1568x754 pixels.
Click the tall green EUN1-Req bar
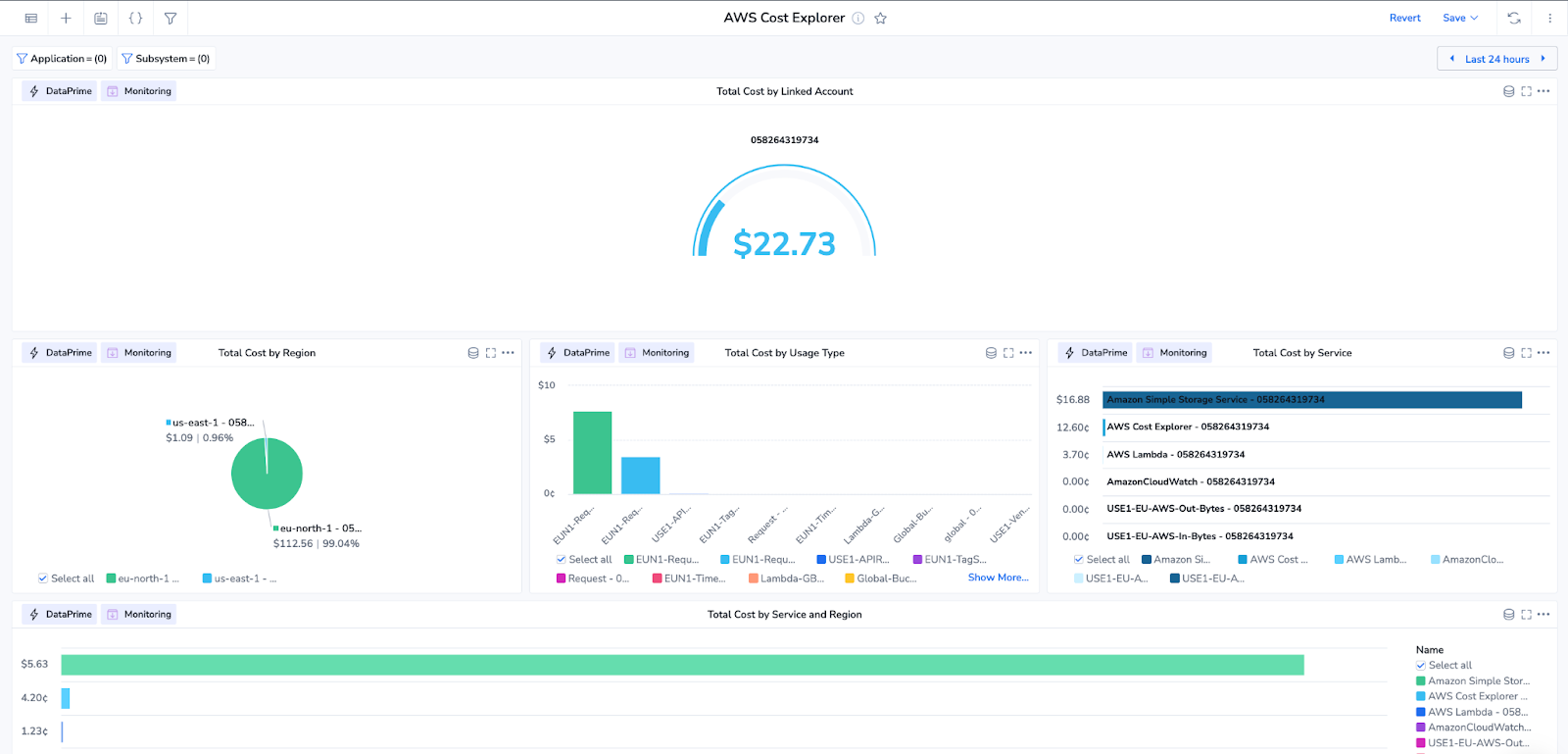coord(592,453)
